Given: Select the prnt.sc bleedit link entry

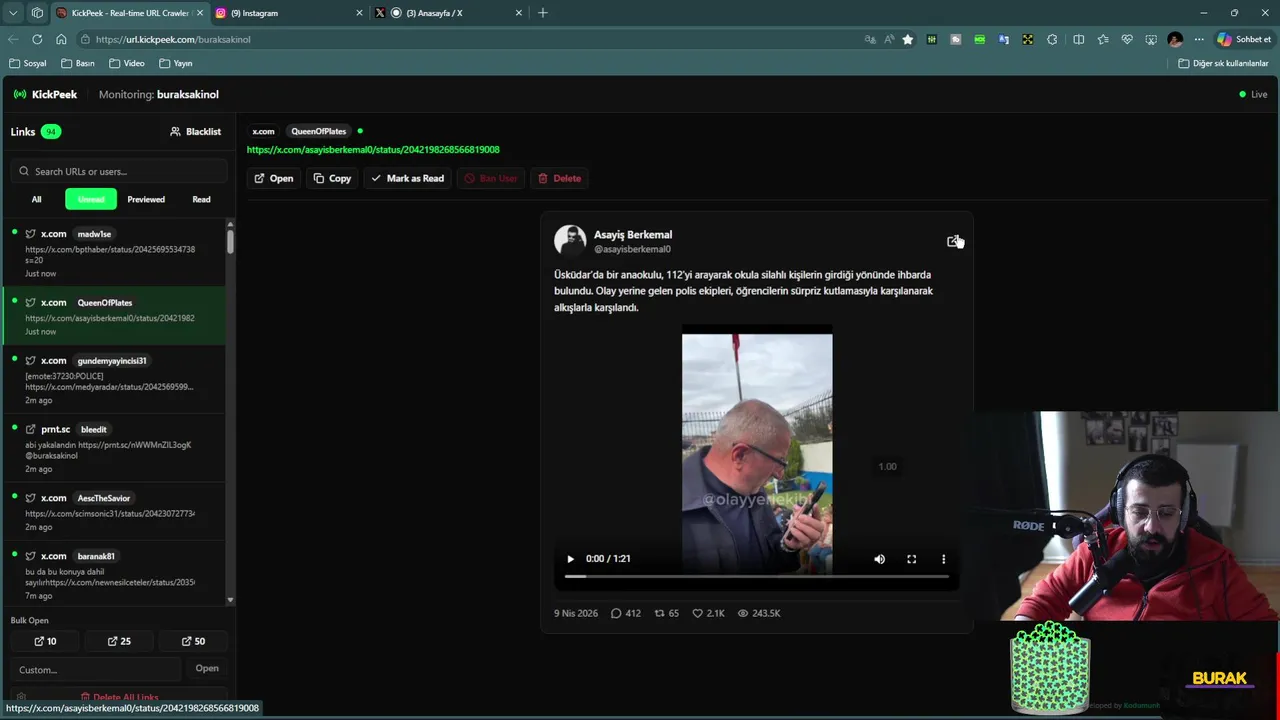Looking at the screenshot, I should point(114,449).
